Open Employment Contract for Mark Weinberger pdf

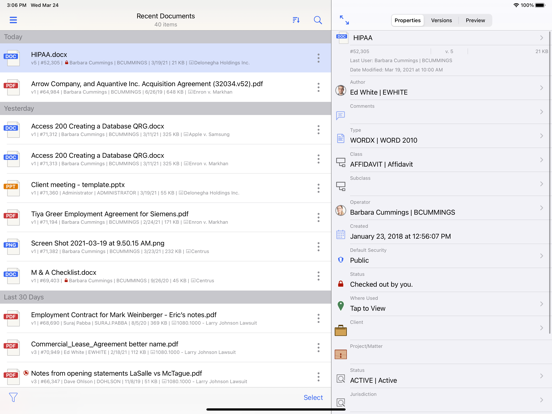165,318
